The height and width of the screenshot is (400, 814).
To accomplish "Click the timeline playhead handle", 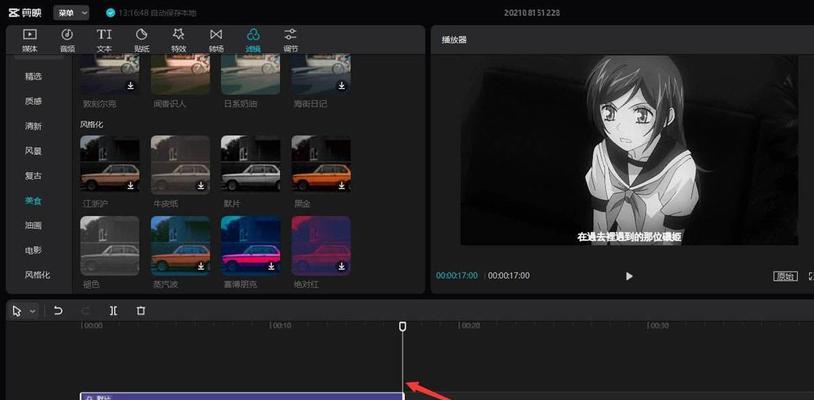I will 402,326.
